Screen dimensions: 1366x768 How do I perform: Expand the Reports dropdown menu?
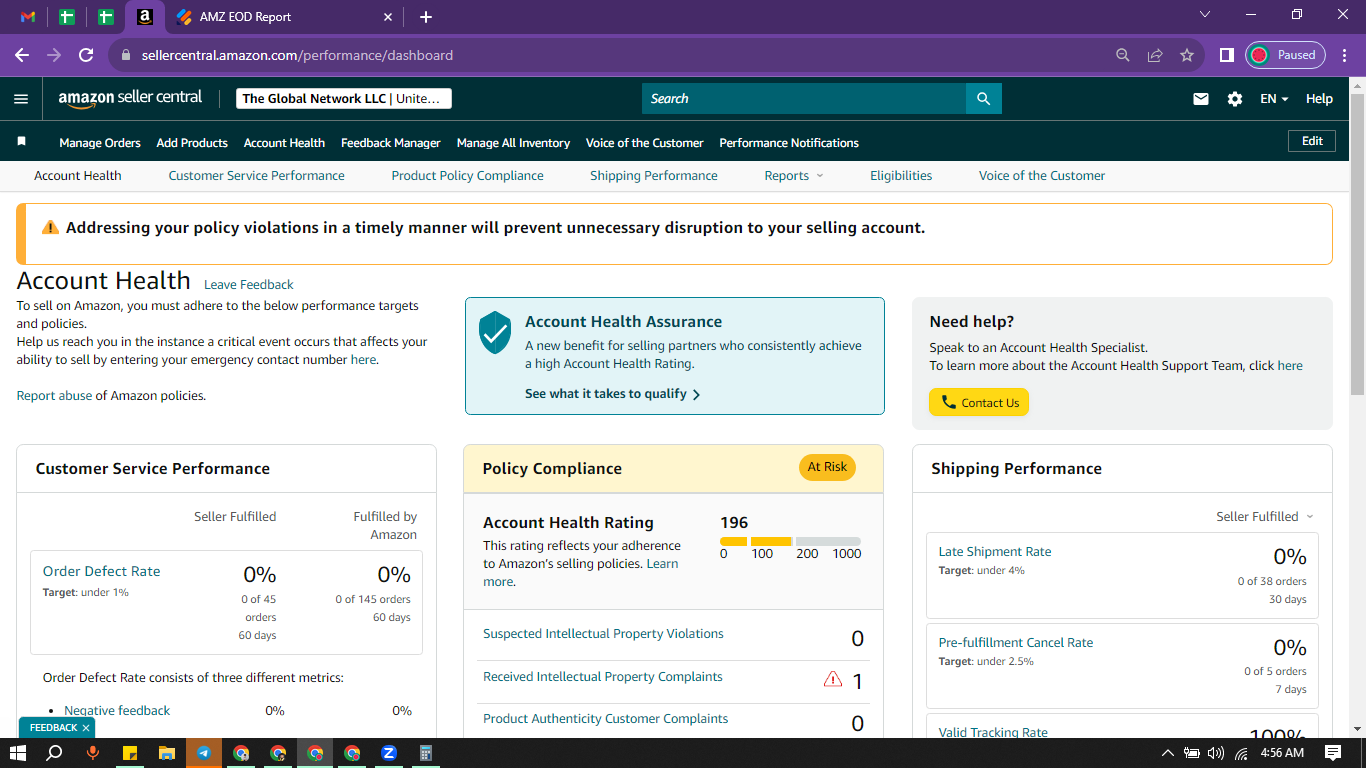pyautogui.click(x=794, y=175)
